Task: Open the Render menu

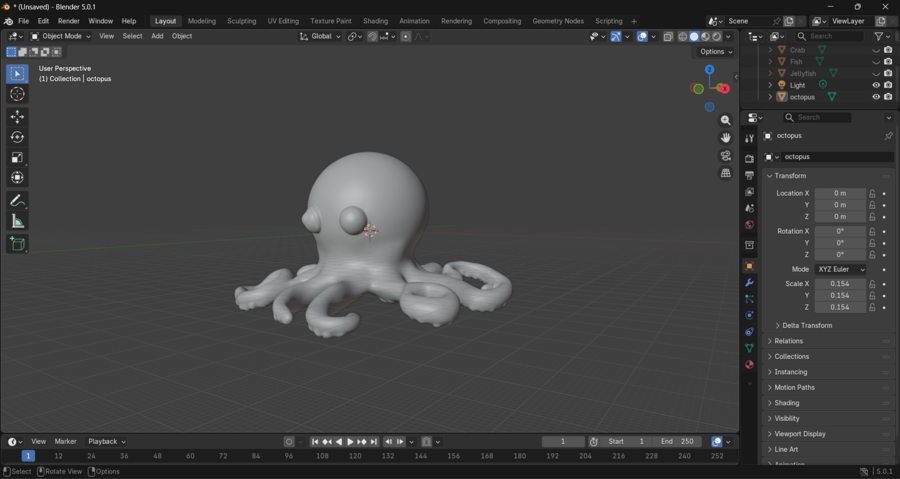Action: coord(69,21)
